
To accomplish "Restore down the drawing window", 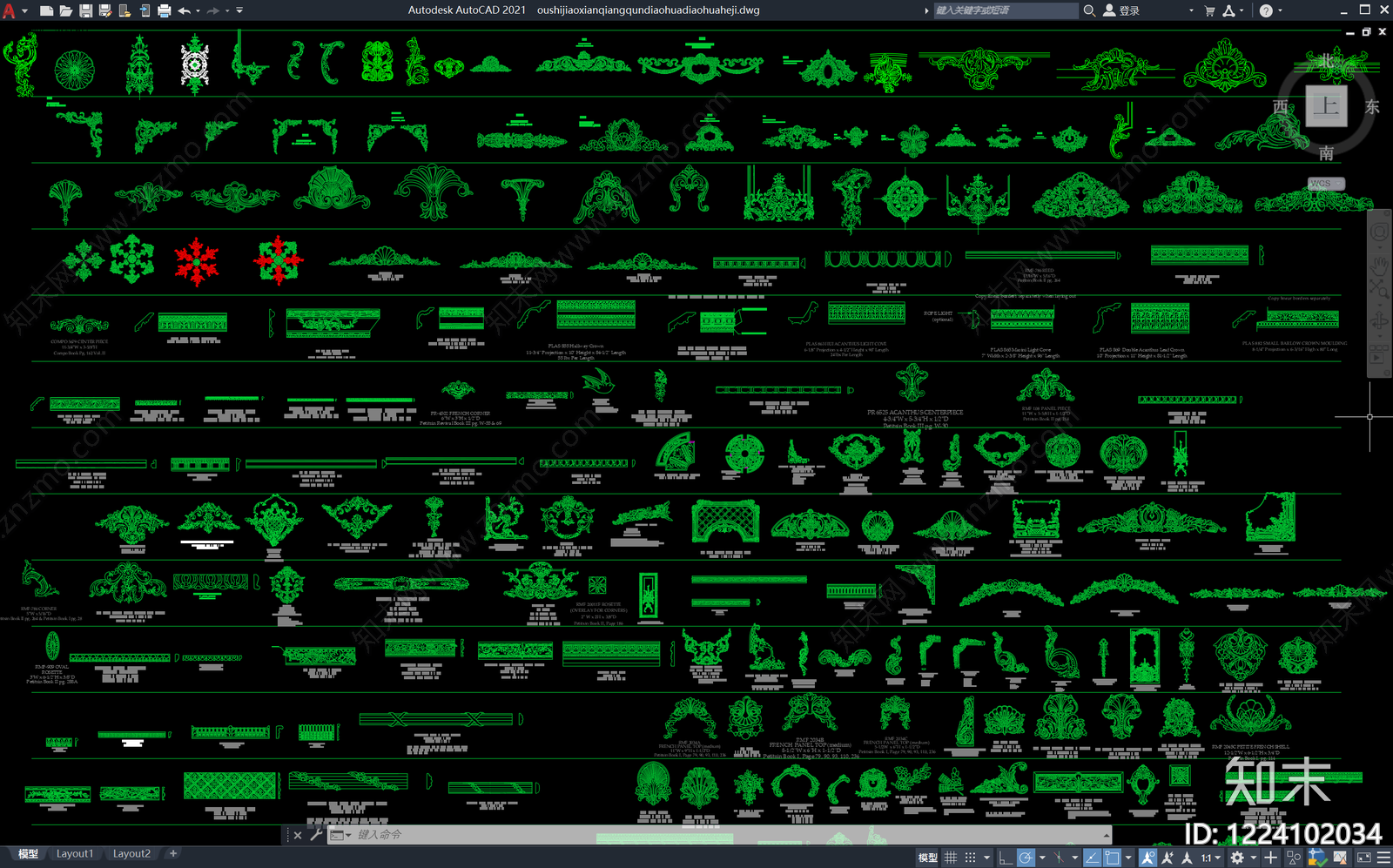I will 1366,31.
